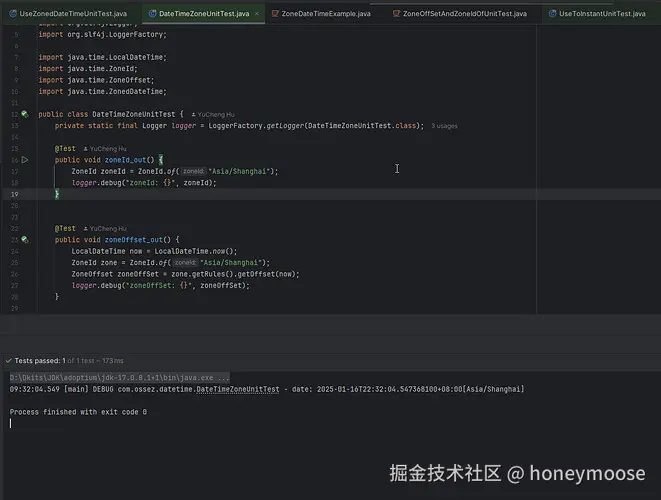Image resolution: width=661 pixels, height=500 pixels.
Task: Run the zoneOffset_out test from gutter
Action: coord(25,239)
